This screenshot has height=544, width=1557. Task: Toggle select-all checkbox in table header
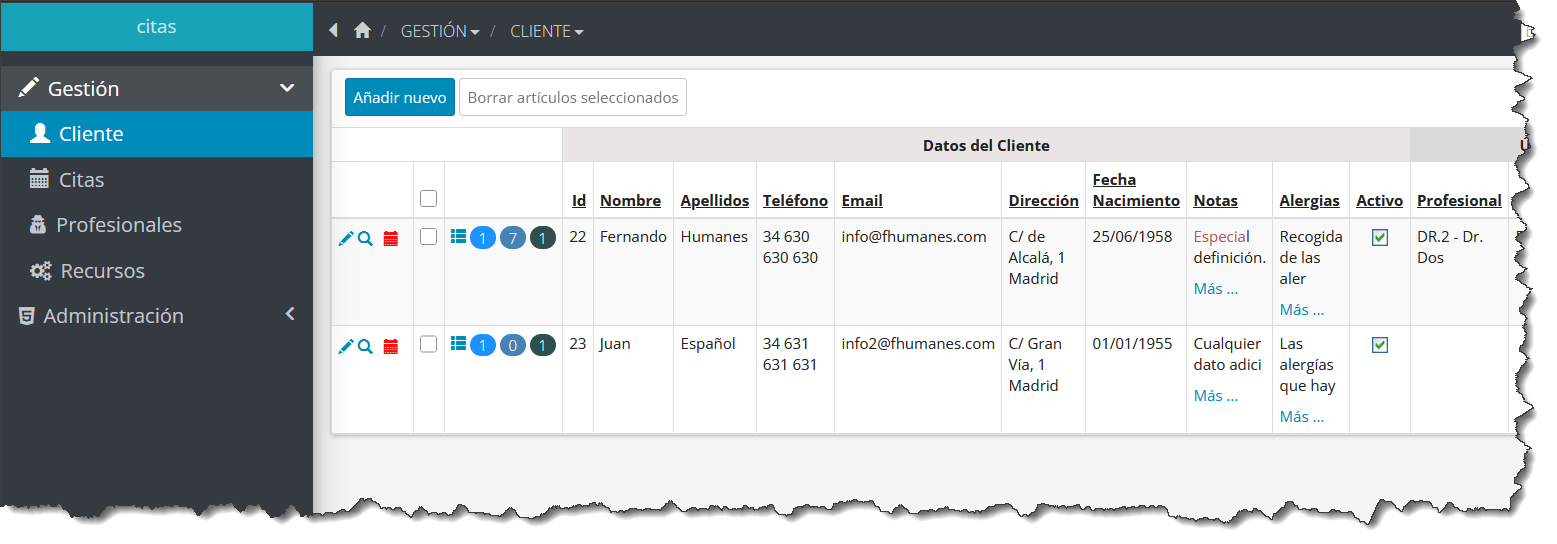point(429,199)
